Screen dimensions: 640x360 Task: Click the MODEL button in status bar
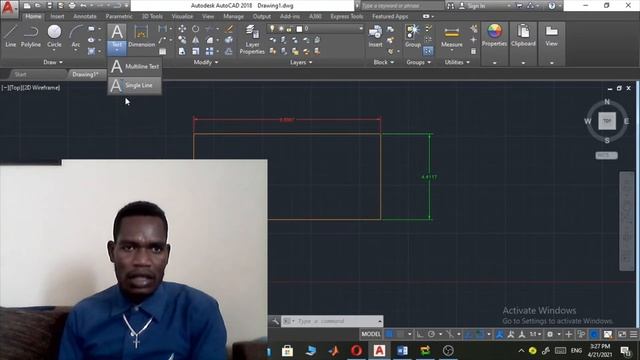tap(371, 334)
